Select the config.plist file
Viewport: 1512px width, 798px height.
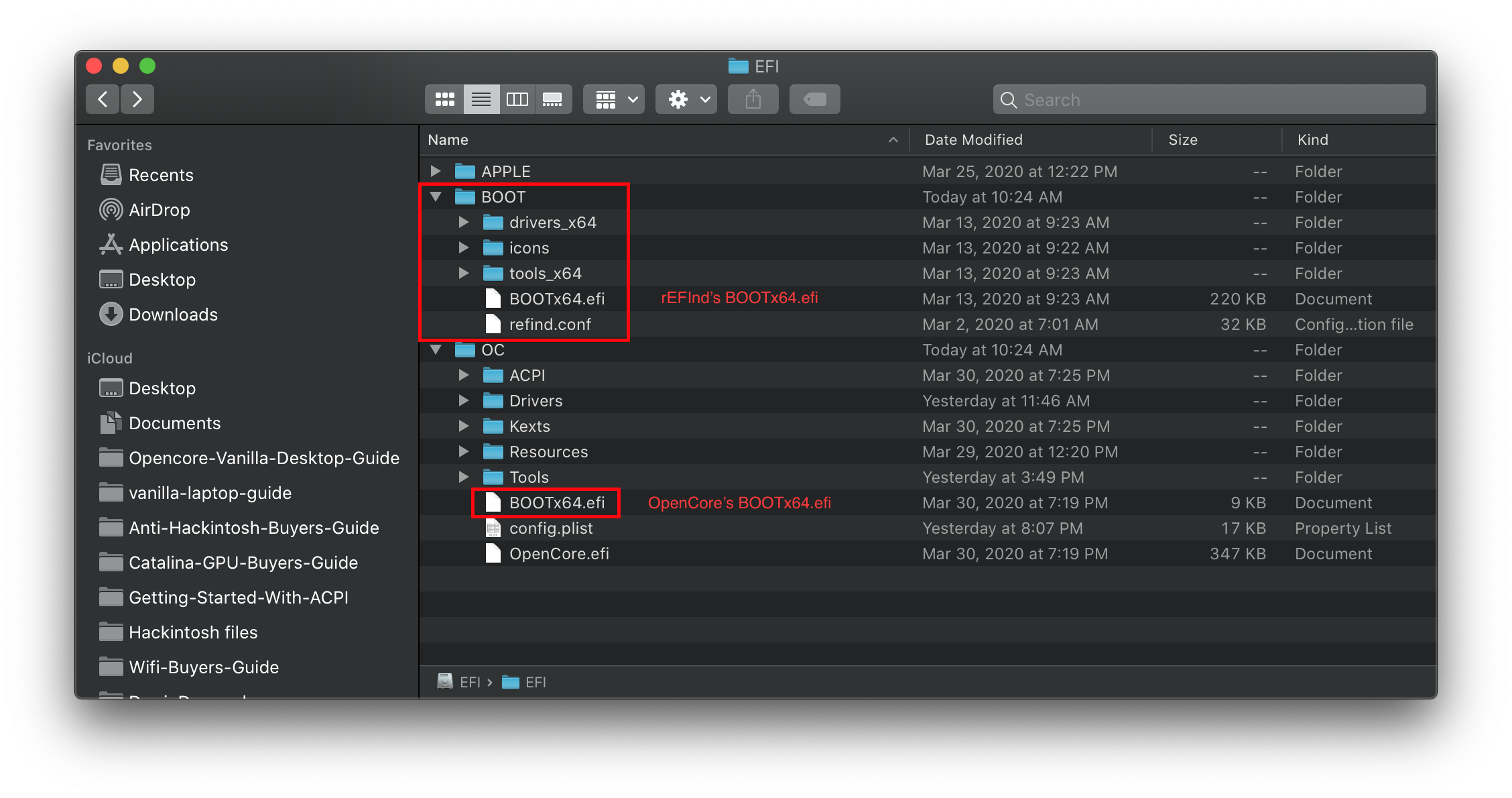coord(551,528)
